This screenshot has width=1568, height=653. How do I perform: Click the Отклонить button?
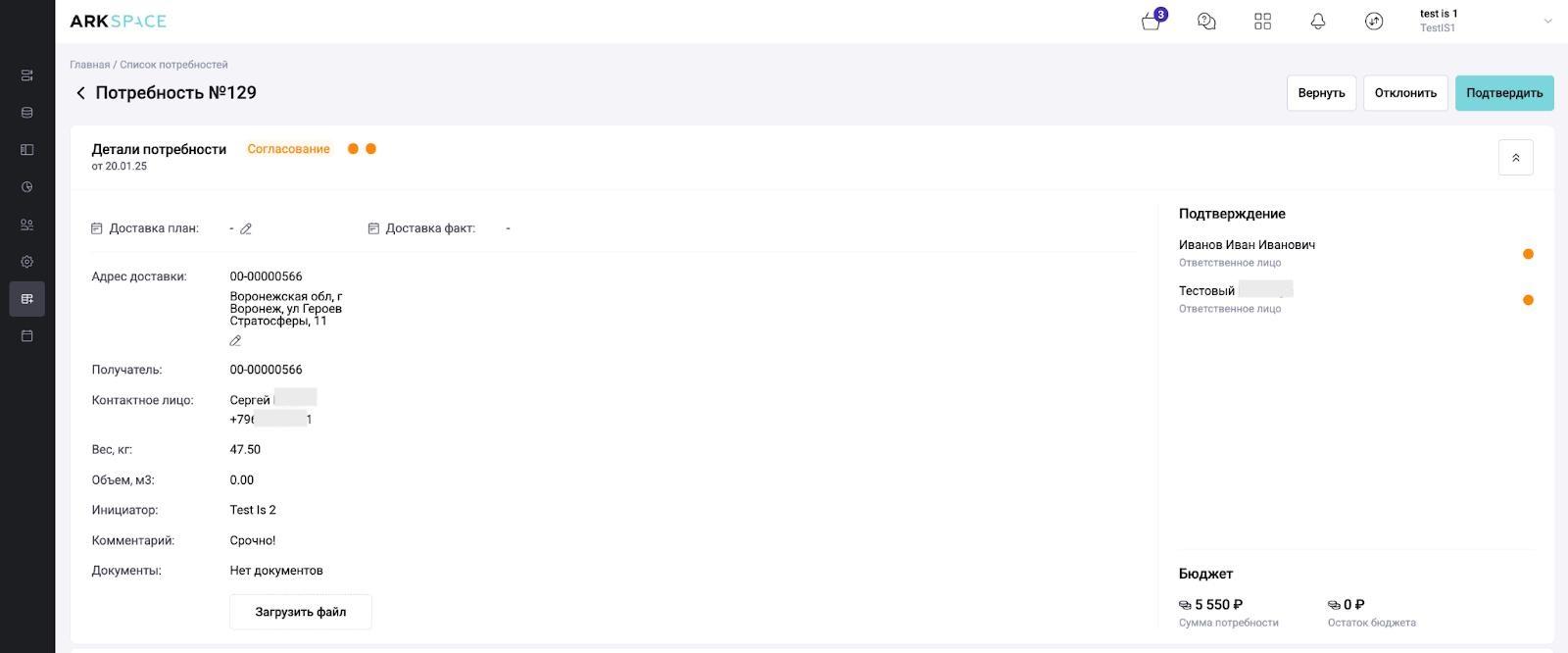coord(1405,93)
